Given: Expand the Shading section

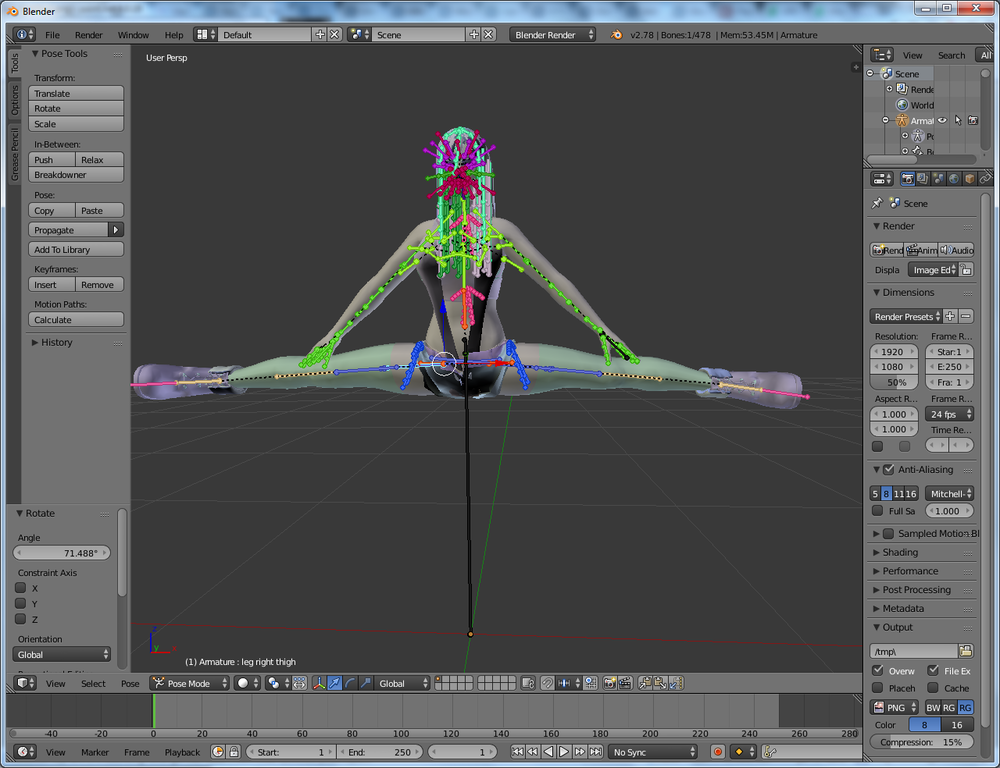Looking at the screenshot, I should 900,552.
